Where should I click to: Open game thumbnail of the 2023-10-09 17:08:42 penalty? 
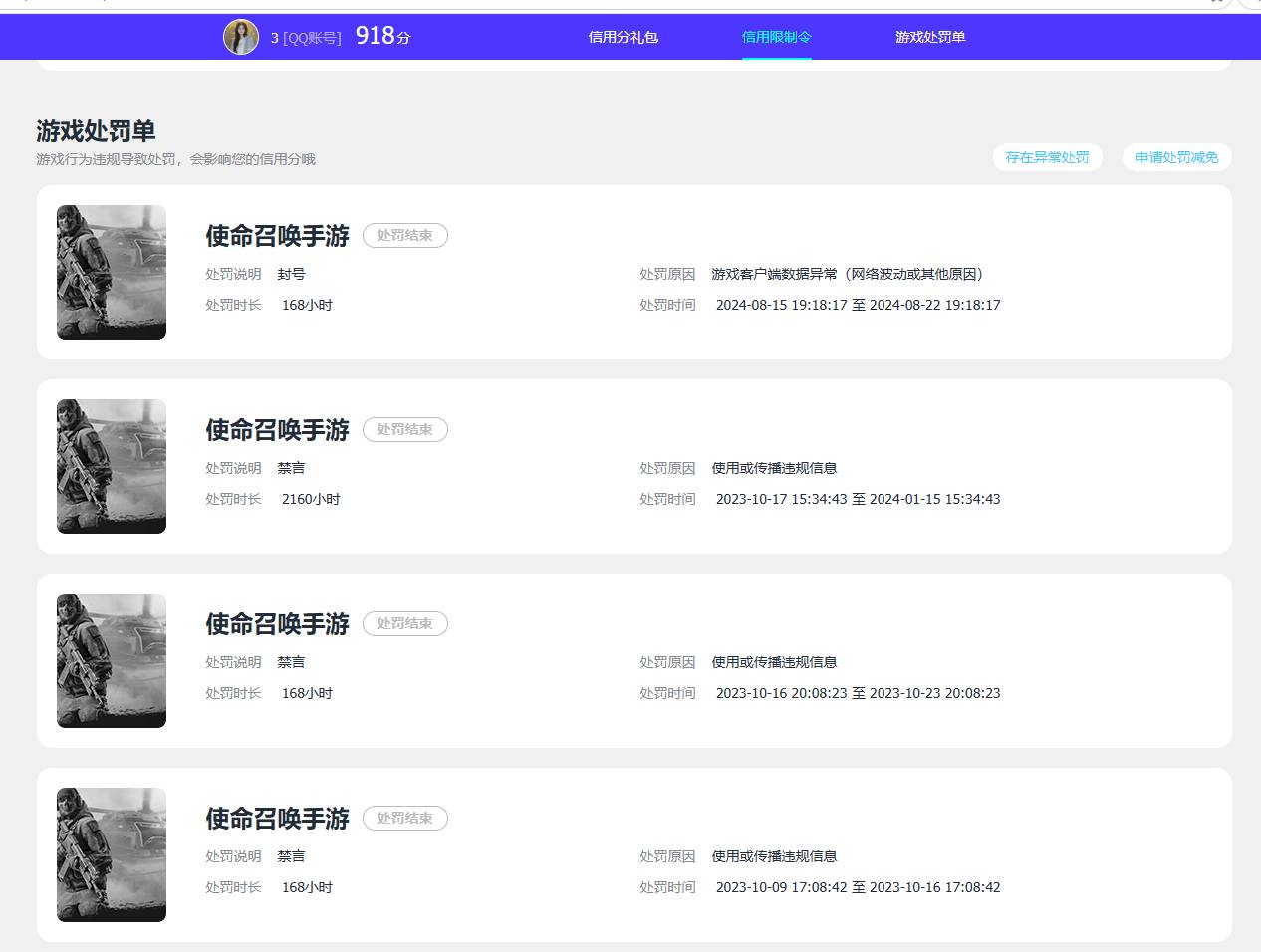(112, 854)
